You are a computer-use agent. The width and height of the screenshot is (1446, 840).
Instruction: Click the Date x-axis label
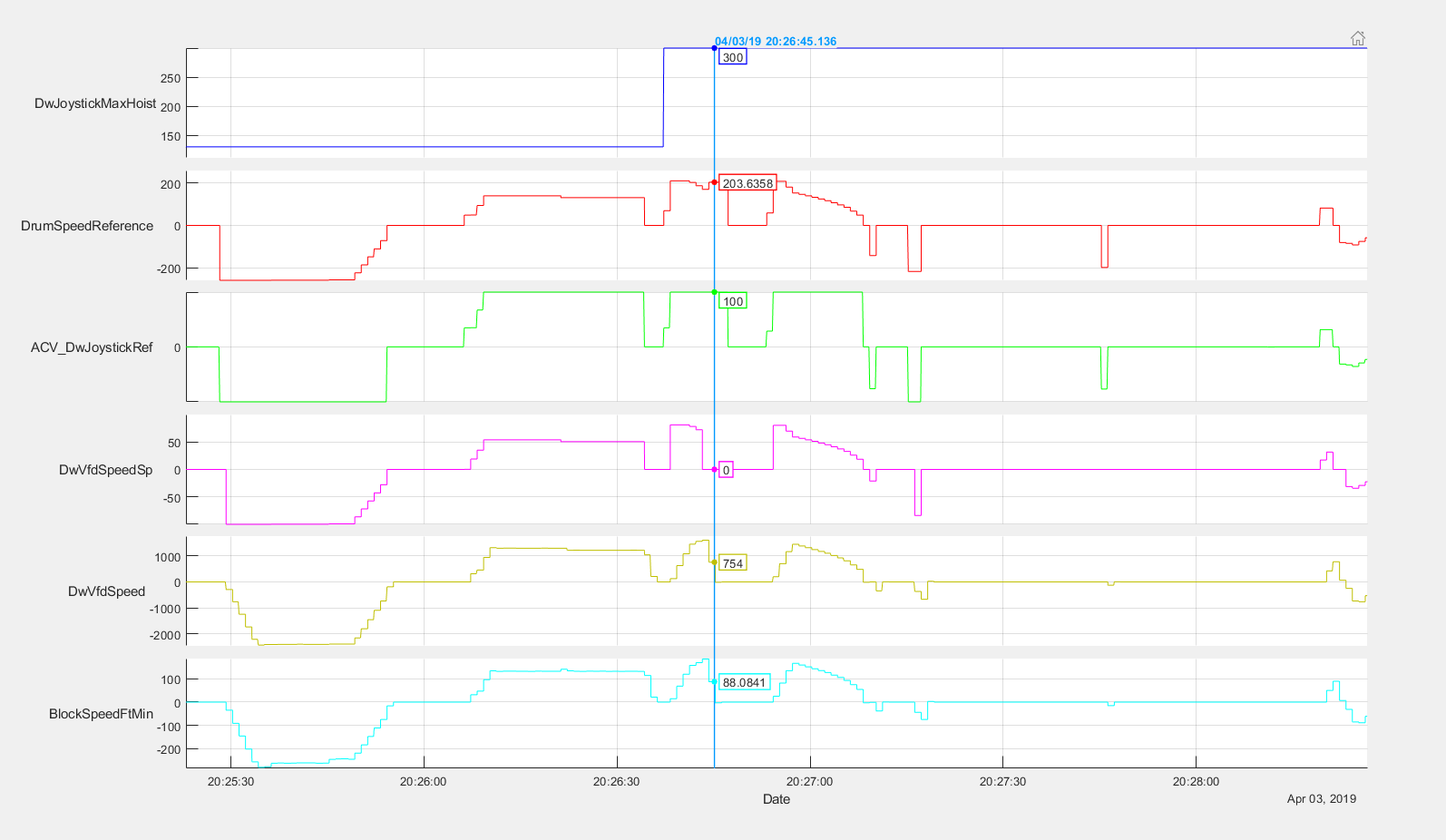776,799
